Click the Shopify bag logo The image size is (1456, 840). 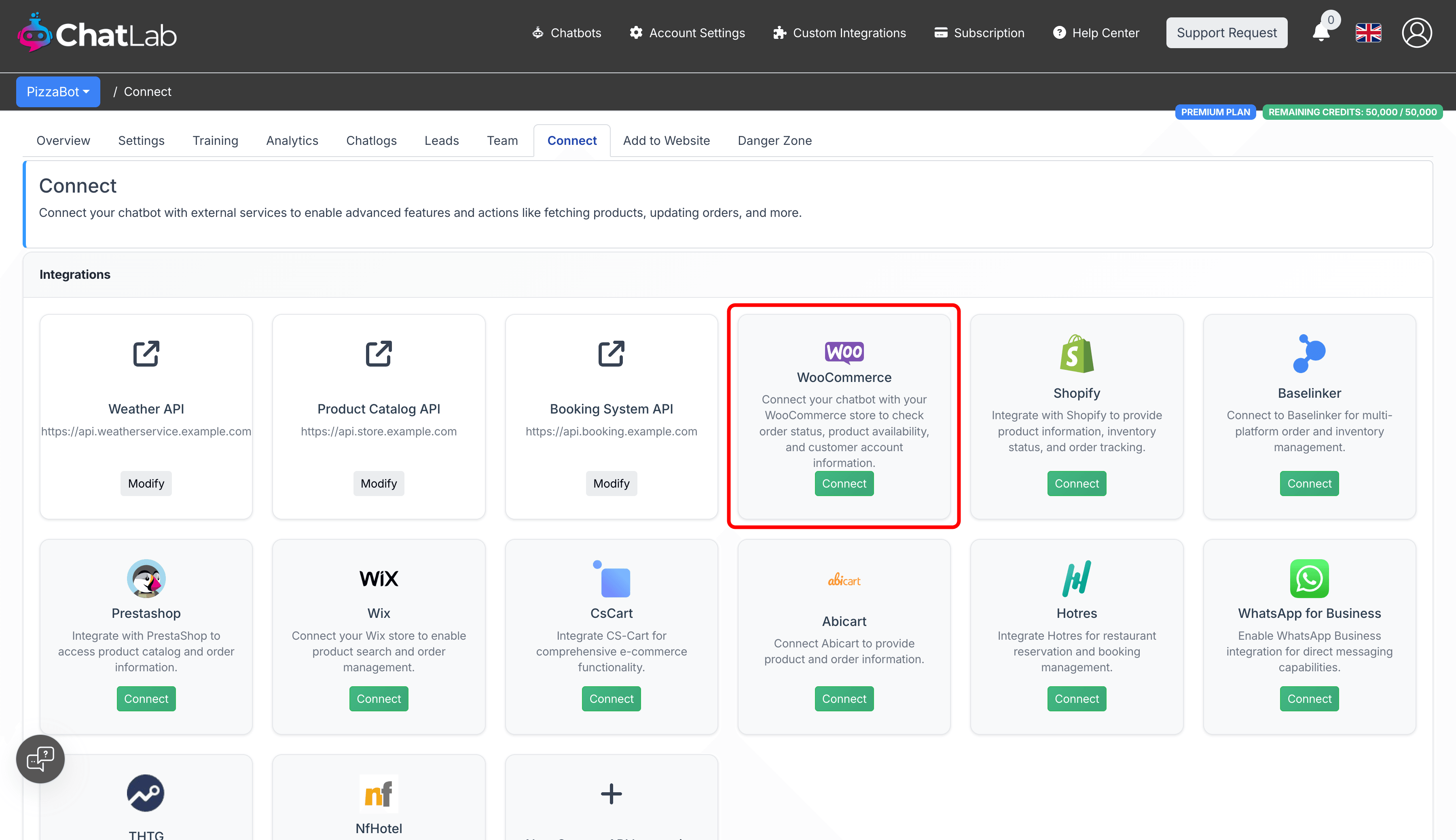(1077, 354)
